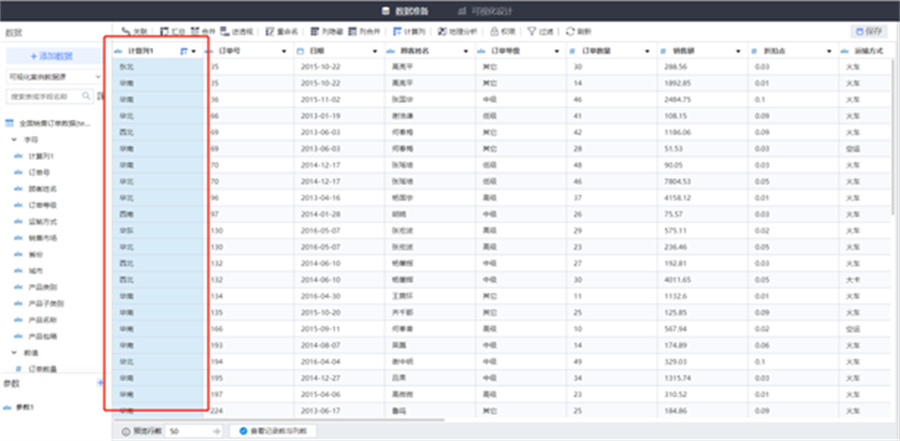Screen dimensions: 900x441
Task: Click the plus icon beside 参数 panel
Action: click(x=98, y=383)
